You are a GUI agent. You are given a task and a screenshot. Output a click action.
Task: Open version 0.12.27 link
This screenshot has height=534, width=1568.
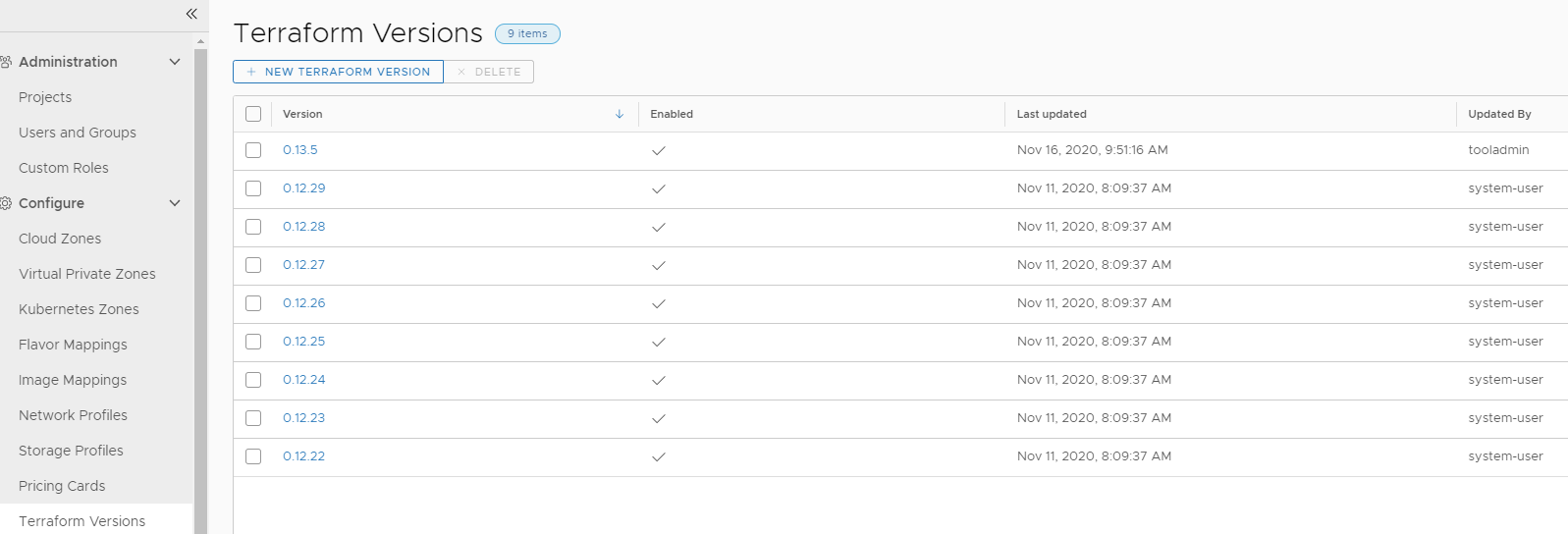coord(303,265)
